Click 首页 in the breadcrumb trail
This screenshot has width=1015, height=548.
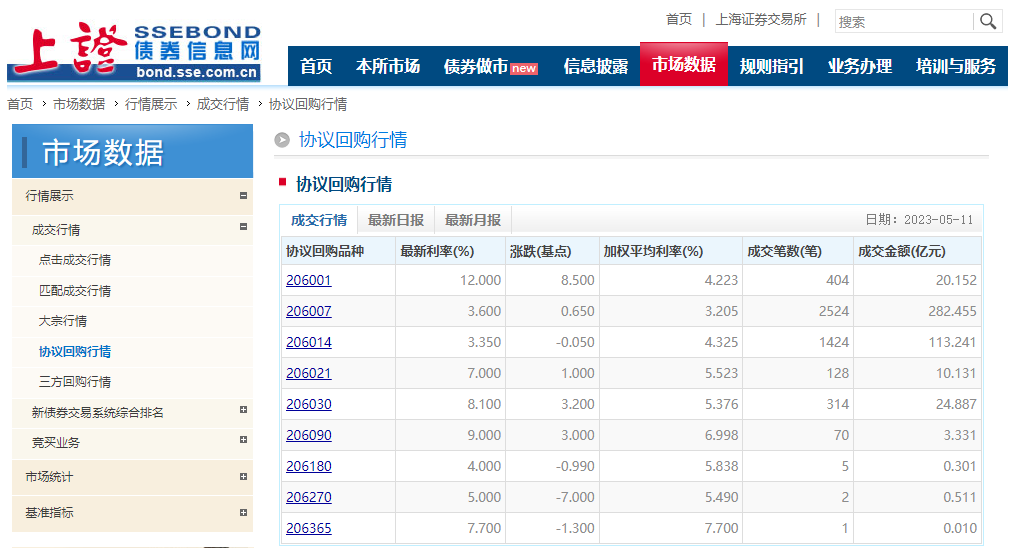pos(20,104)
